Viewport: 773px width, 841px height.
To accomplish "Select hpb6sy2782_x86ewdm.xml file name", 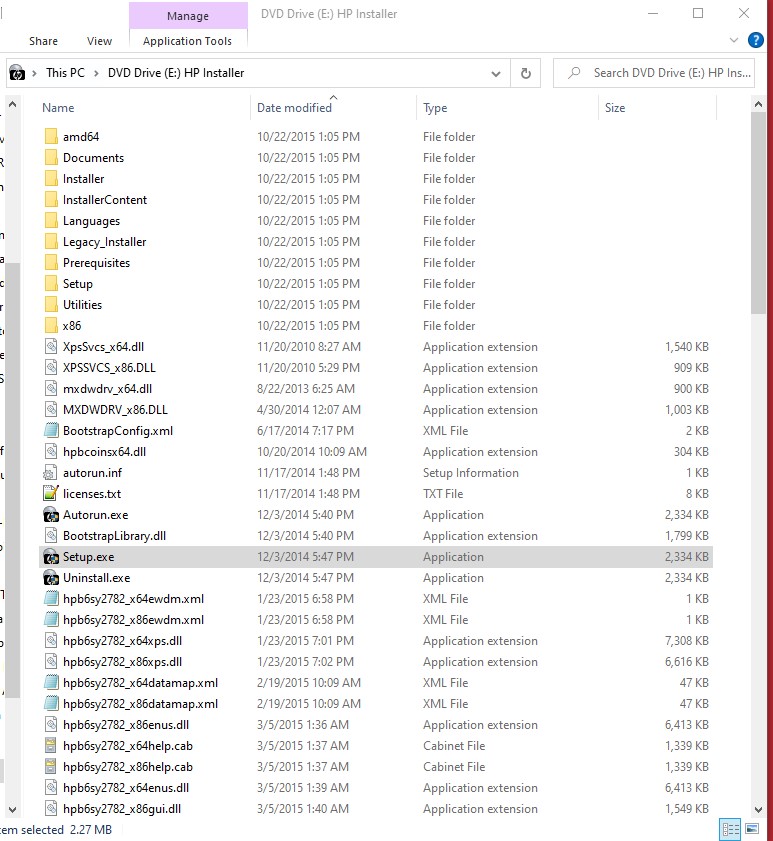I will click(x=133, y=620).
